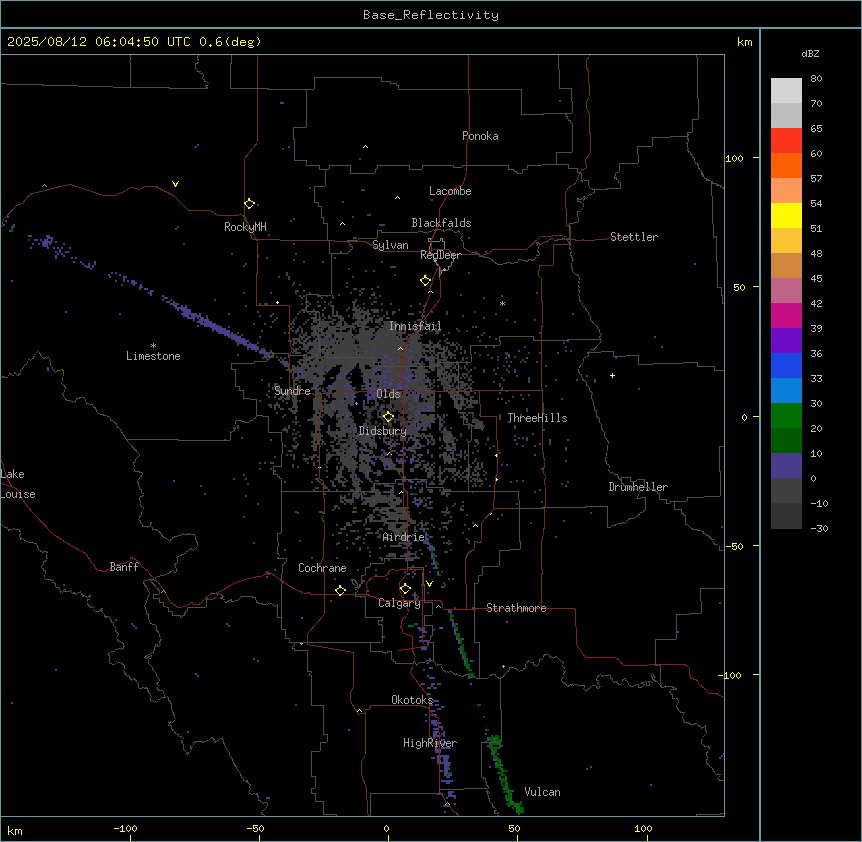Image resolution: width=862 pixels, height=842 pixels.
Task: Select the Sylvan label on the map
Action: coord(390,245)
